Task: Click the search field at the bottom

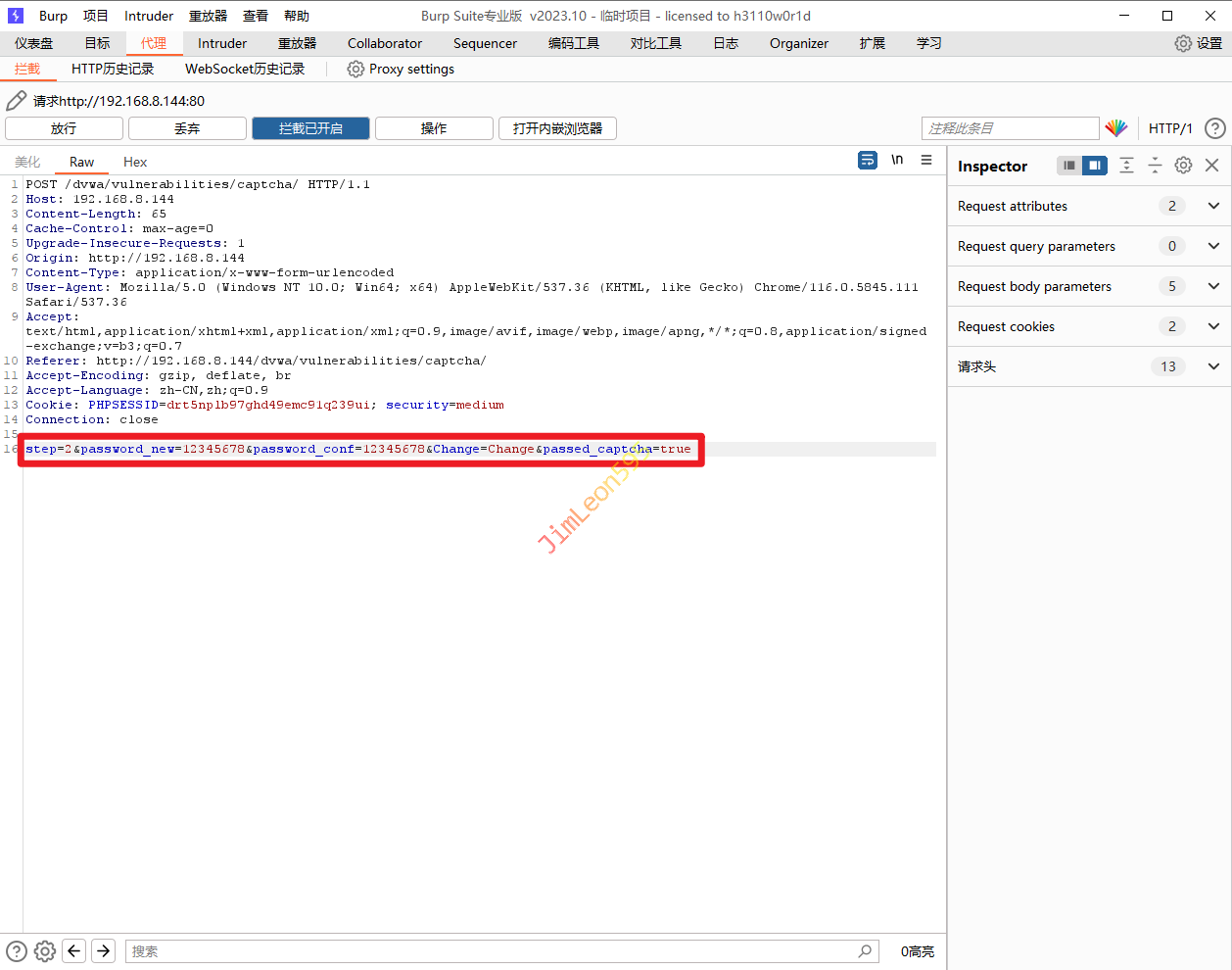Action: point(490,951)
